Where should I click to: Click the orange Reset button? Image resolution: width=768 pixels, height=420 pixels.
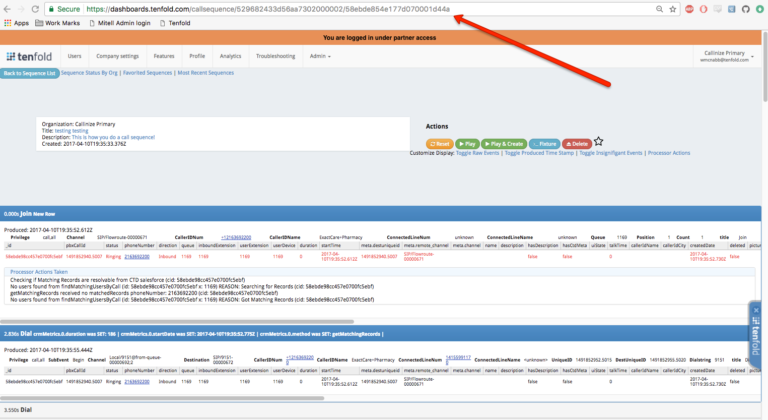[440, 144]
